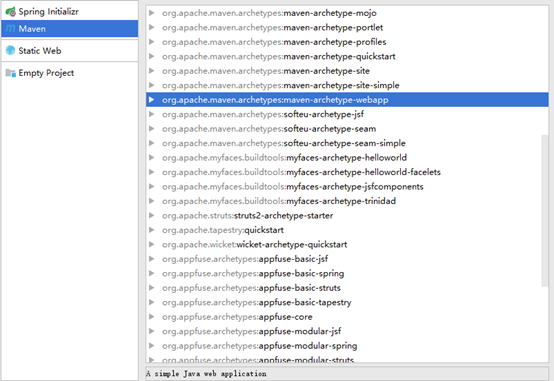554x381 pixels.
Task: Expand appfuse-core arrow
Action: coord(152,317)
